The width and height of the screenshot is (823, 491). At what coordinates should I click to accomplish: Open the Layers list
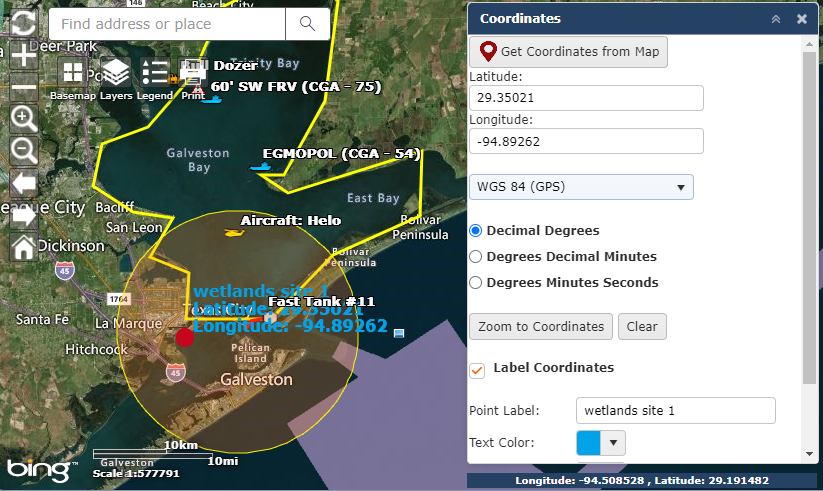pyautogui.click(x=115, y=72)
